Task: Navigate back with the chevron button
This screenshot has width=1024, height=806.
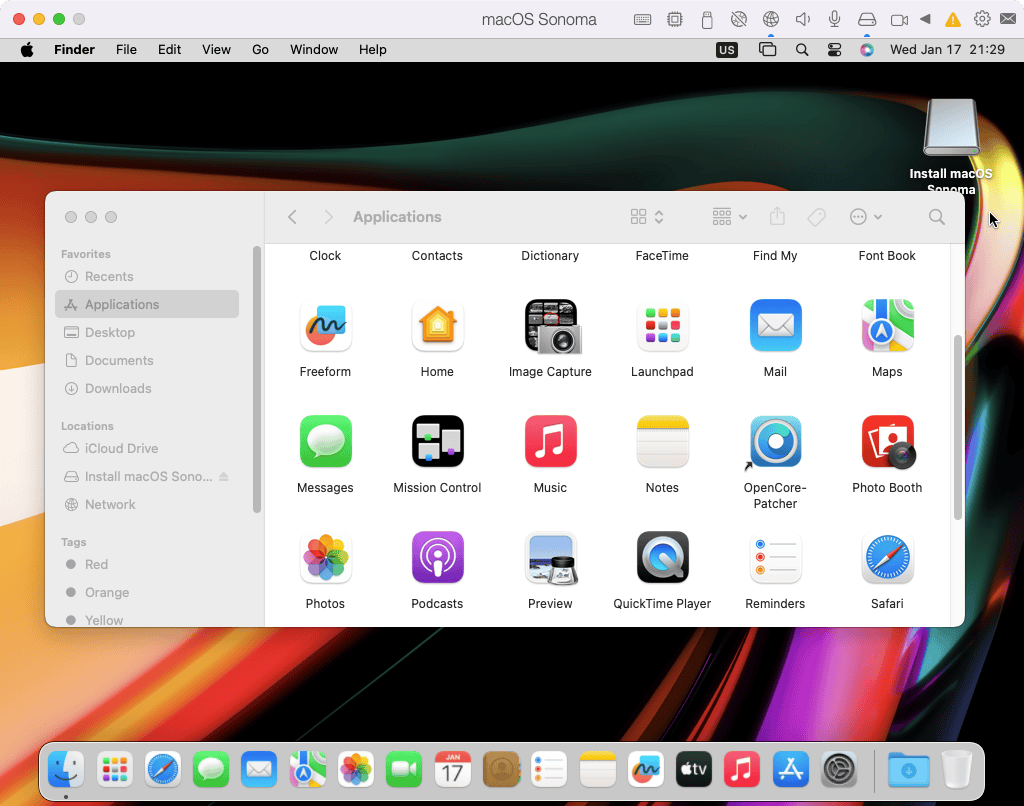Action: (292, 217)
